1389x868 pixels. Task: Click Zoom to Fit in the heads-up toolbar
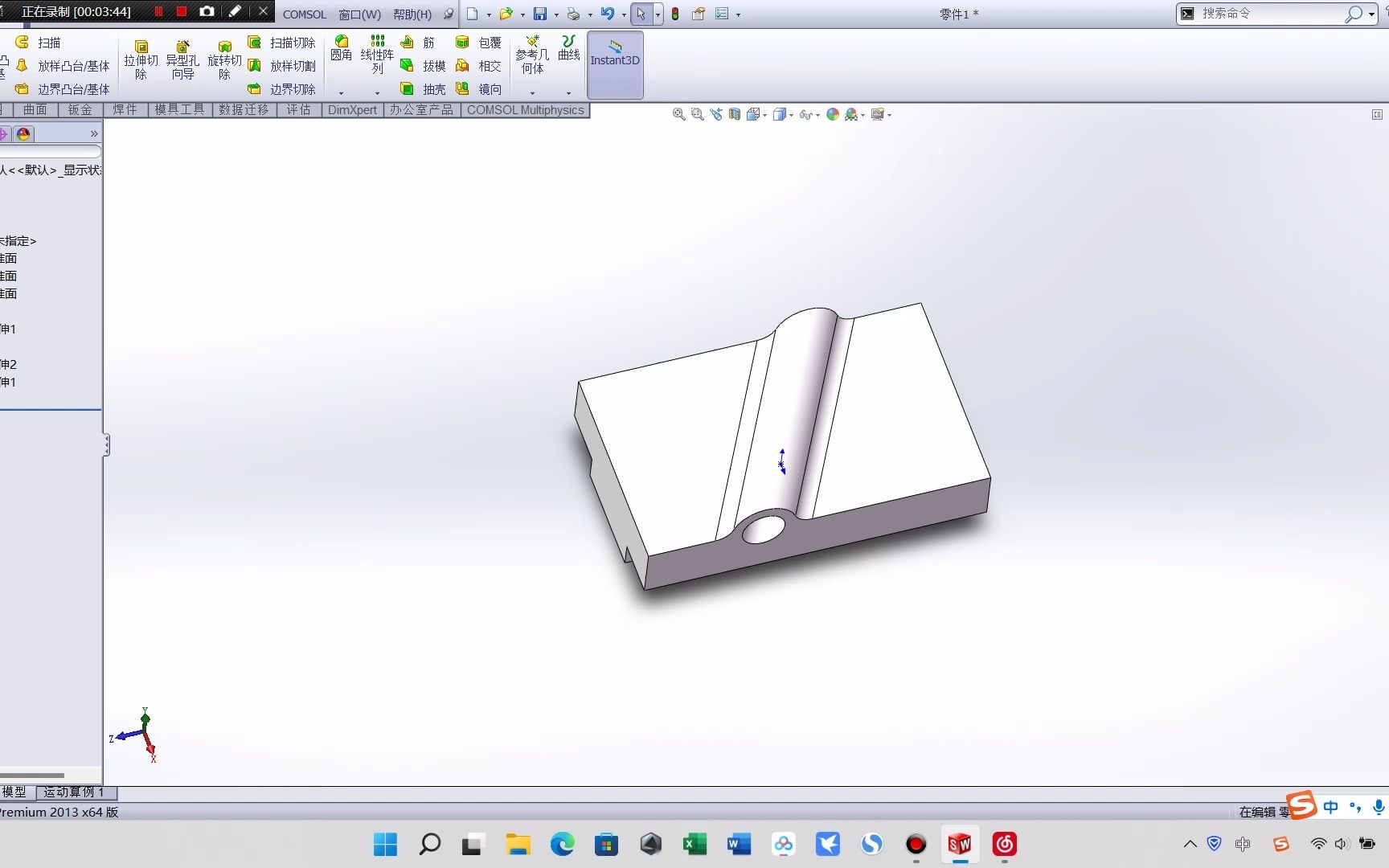(x=678, y=113)
